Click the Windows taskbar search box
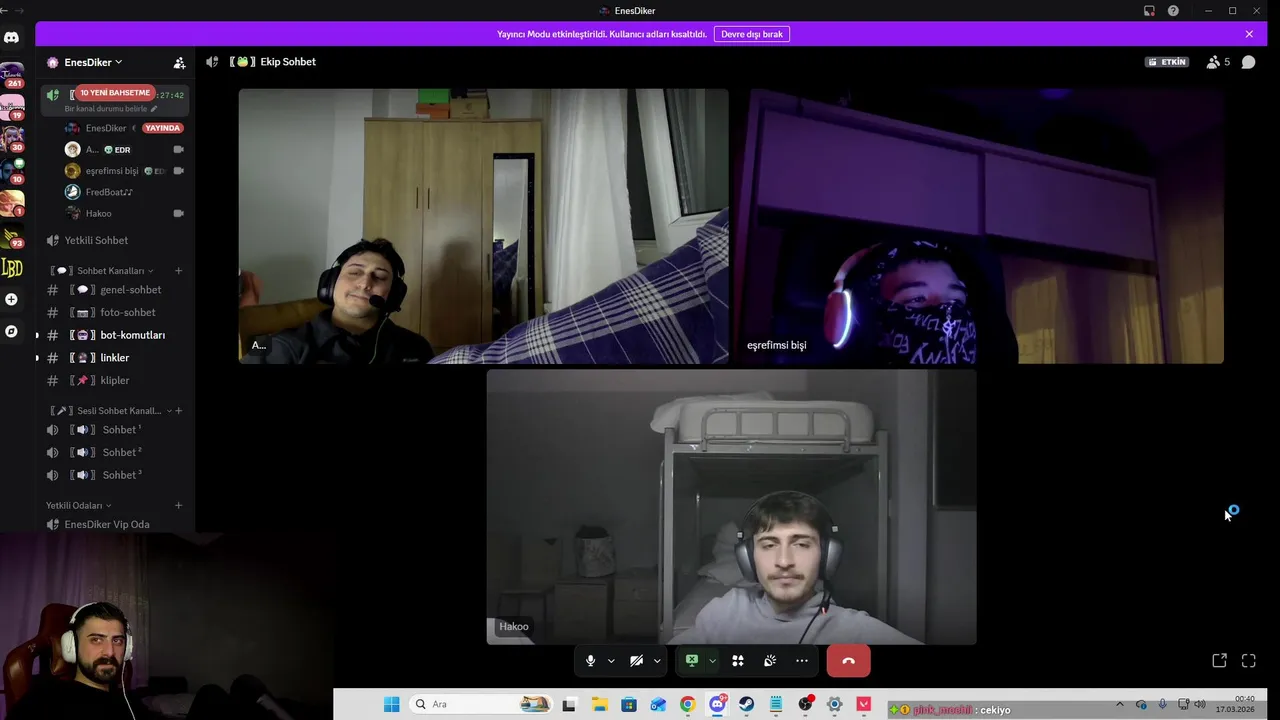 pos(482,704)
